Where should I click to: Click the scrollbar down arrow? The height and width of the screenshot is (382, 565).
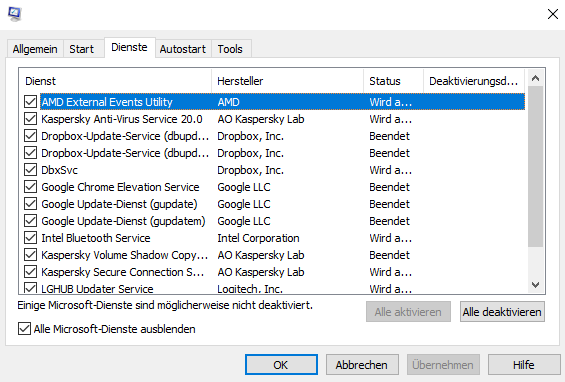click(535, 285)
